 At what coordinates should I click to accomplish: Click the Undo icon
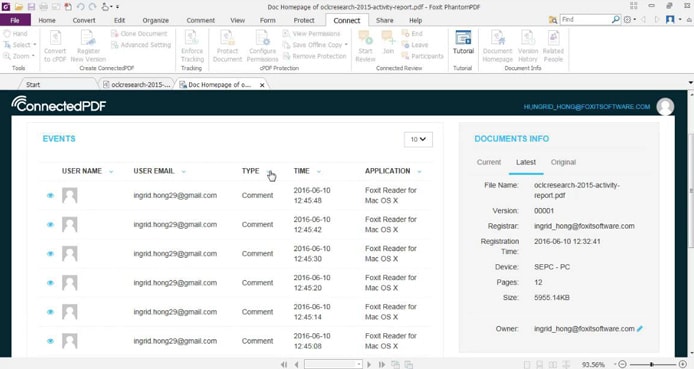coord(81,7)
